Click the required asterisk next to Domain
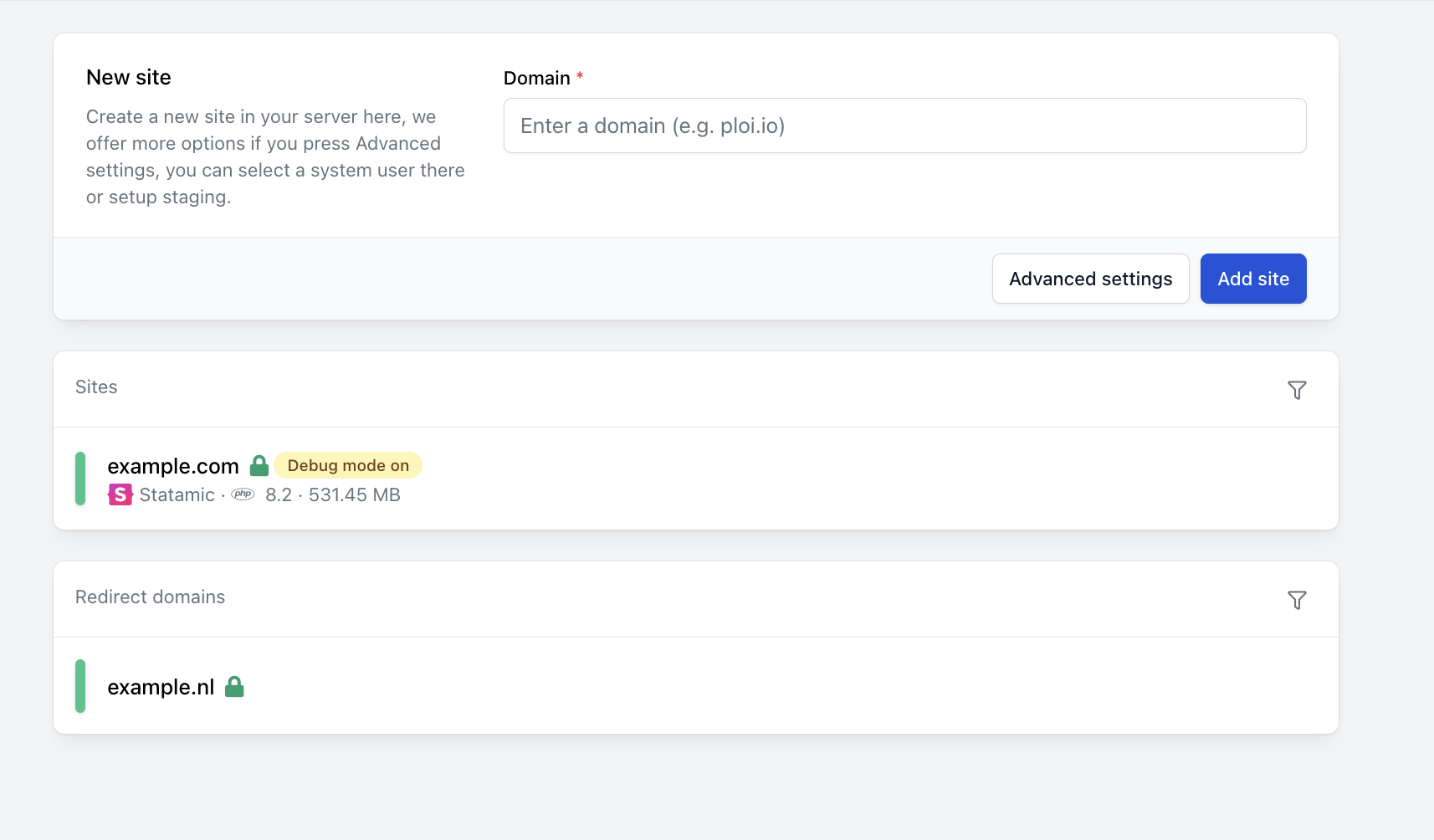 click(580, 77)
